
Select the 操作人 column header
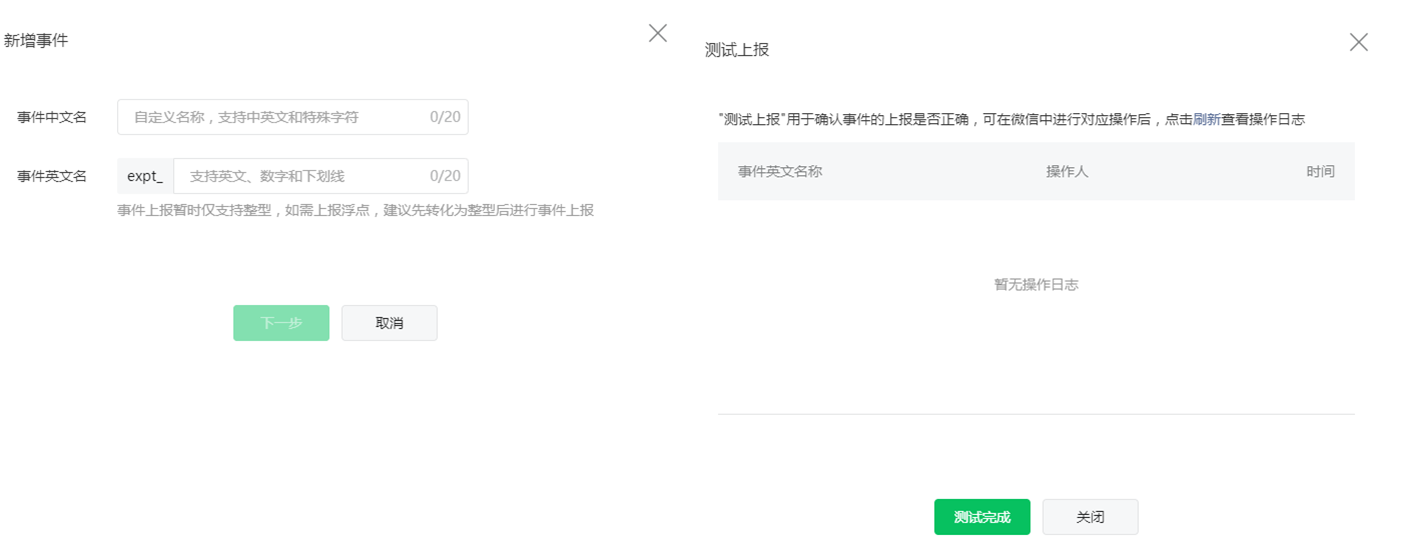(x=1067, y=171)
